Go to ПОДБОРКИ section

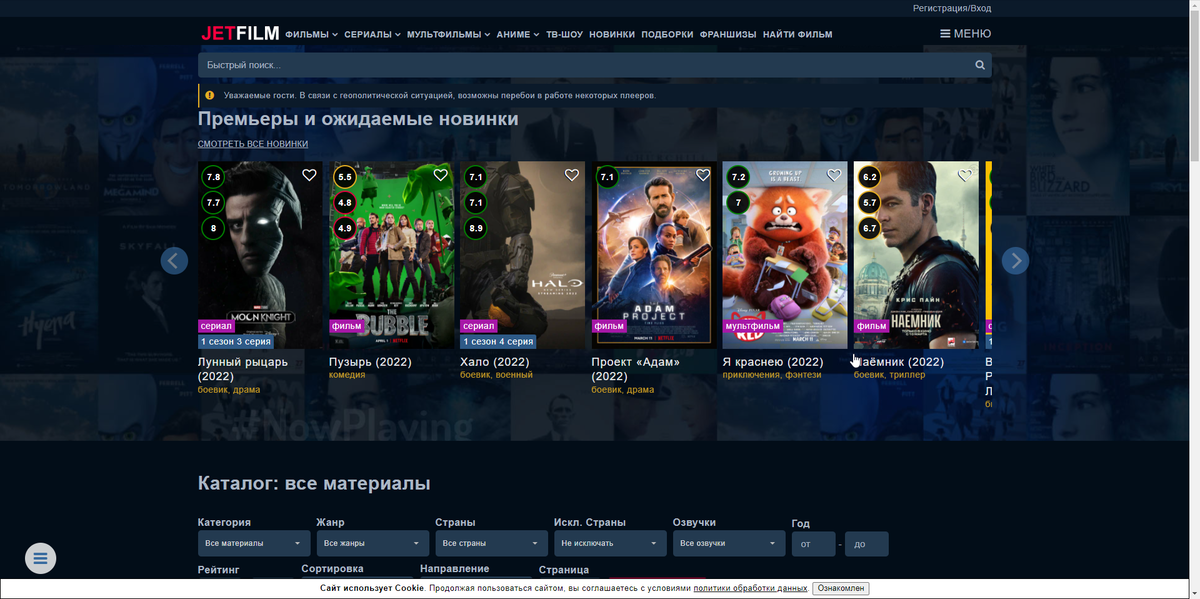pyautogui.click(x=667, y=34)
